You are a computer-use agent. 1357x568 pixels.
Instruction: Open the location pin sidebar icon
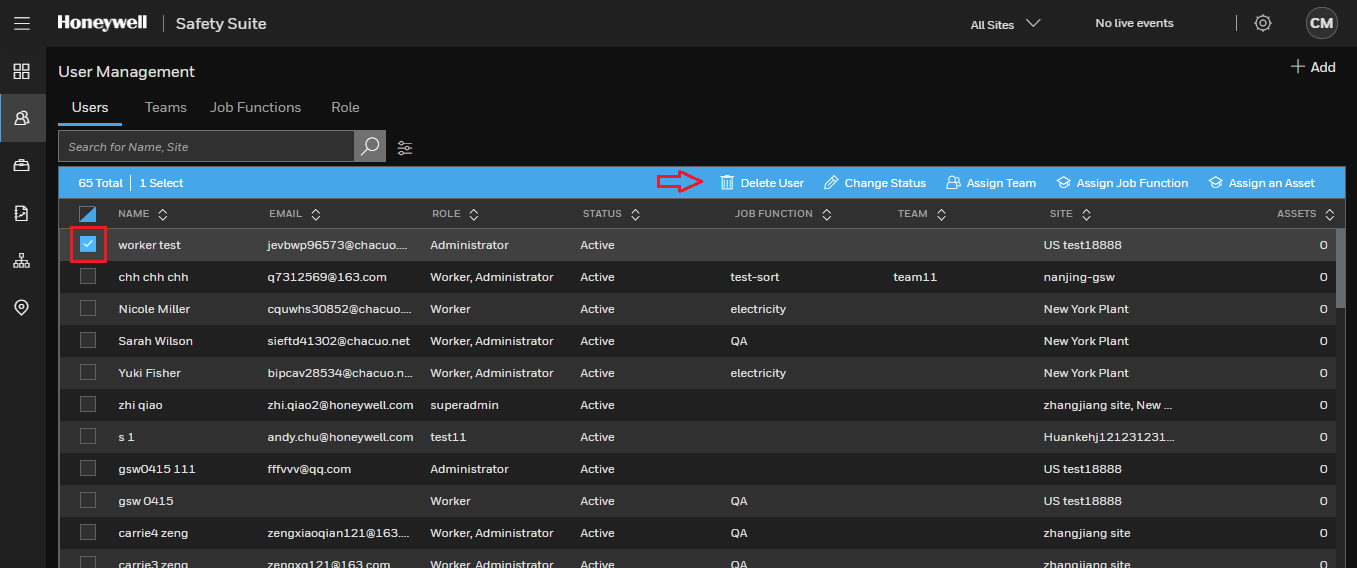click(21, 307)
